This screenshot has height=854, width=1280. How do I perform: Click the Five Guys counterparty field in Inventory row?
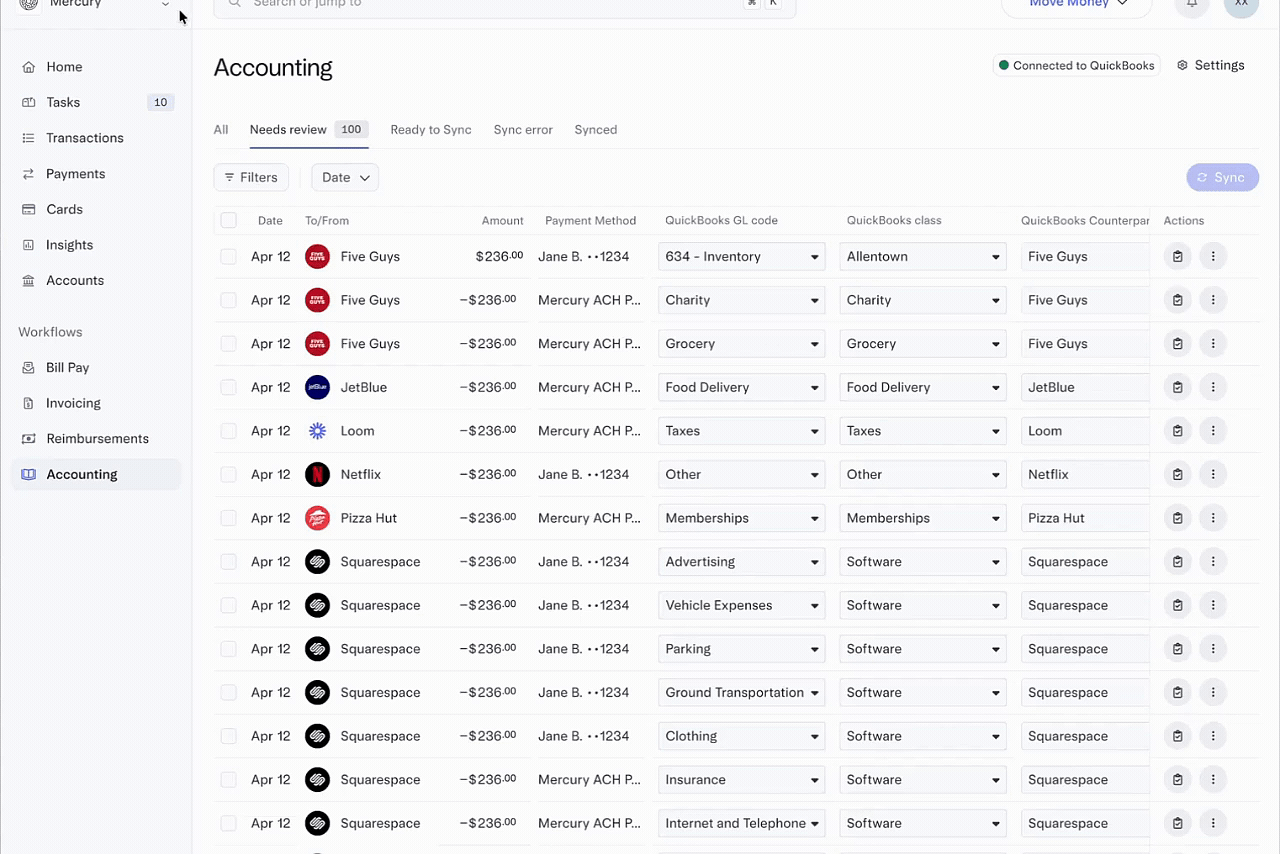click(1085, 257)
